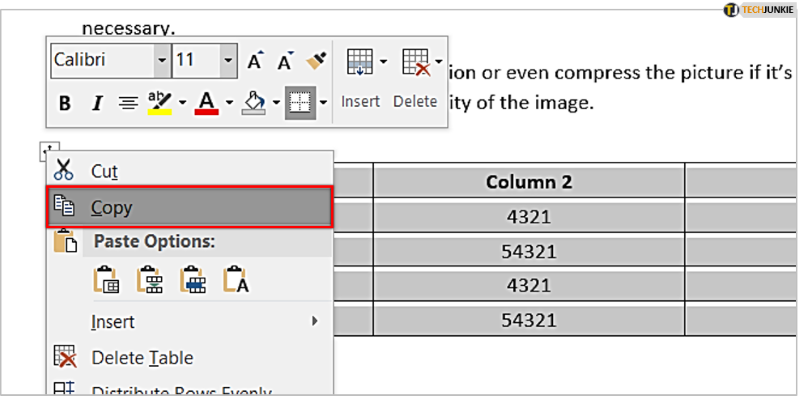
Task: Click the word necessary in the document
Action: tap(129, 29)
